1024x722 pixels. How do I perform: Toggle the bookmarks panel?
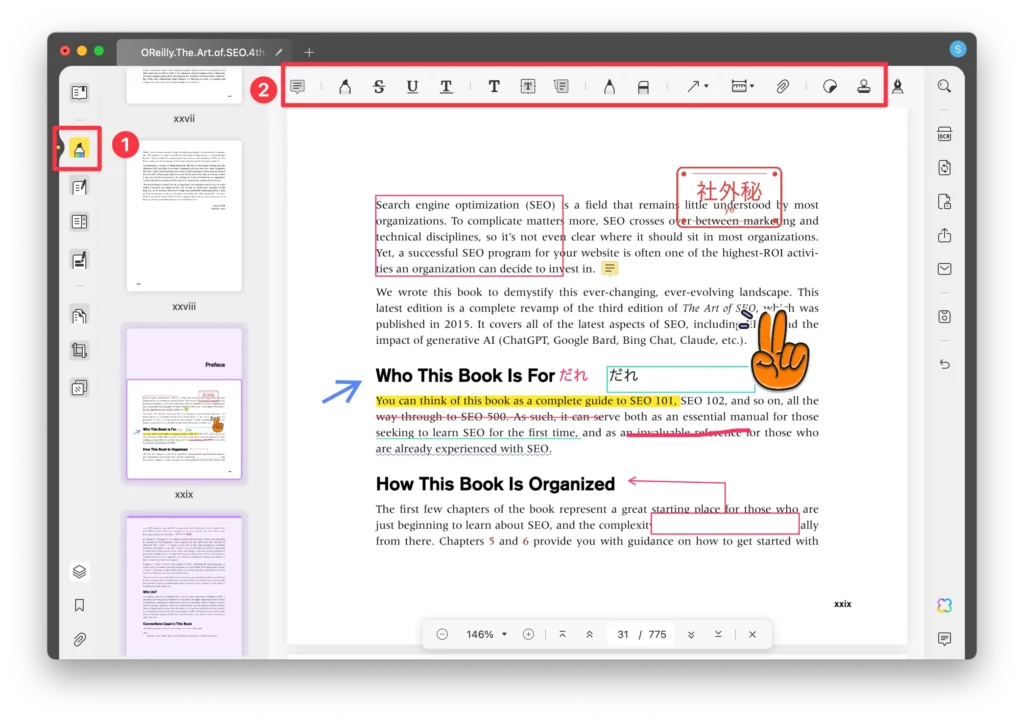pyautogui.click(x=79, y=605)
